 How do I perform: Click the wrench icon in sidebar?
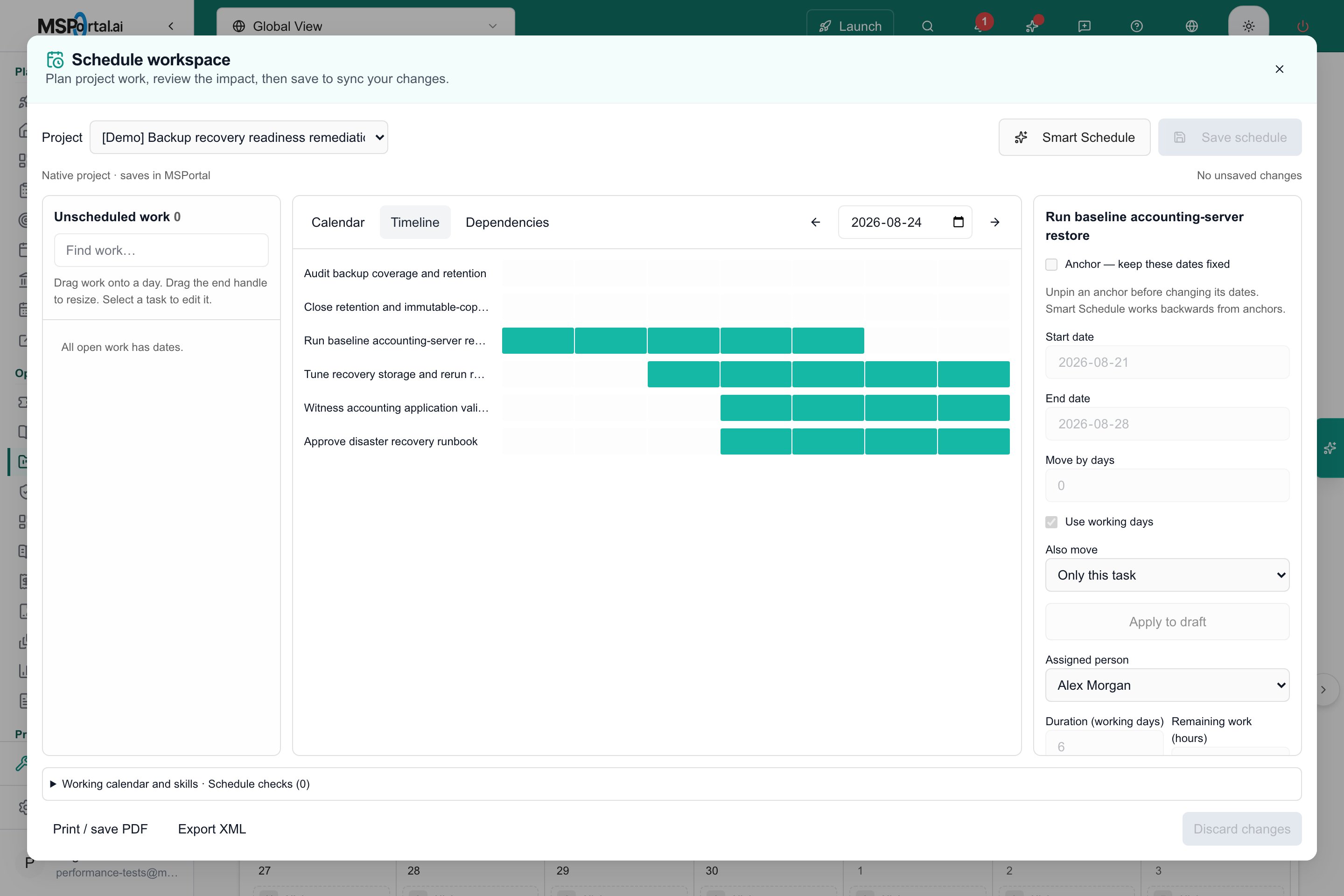pyautogui.click(x=22, y=763)
